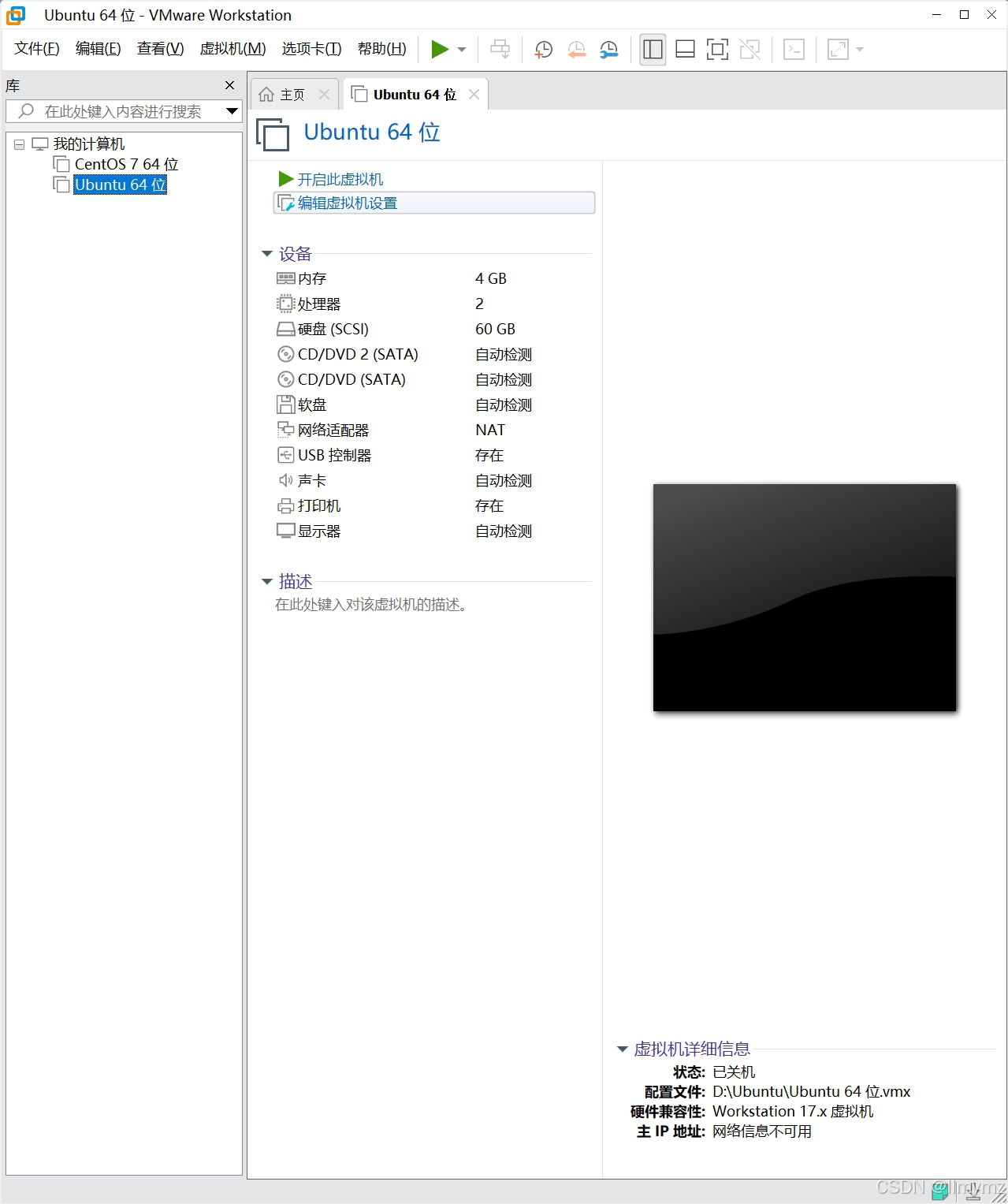Click the 60 GB disk value
Screen dimensions: 1008x1204
coord(495,329)
